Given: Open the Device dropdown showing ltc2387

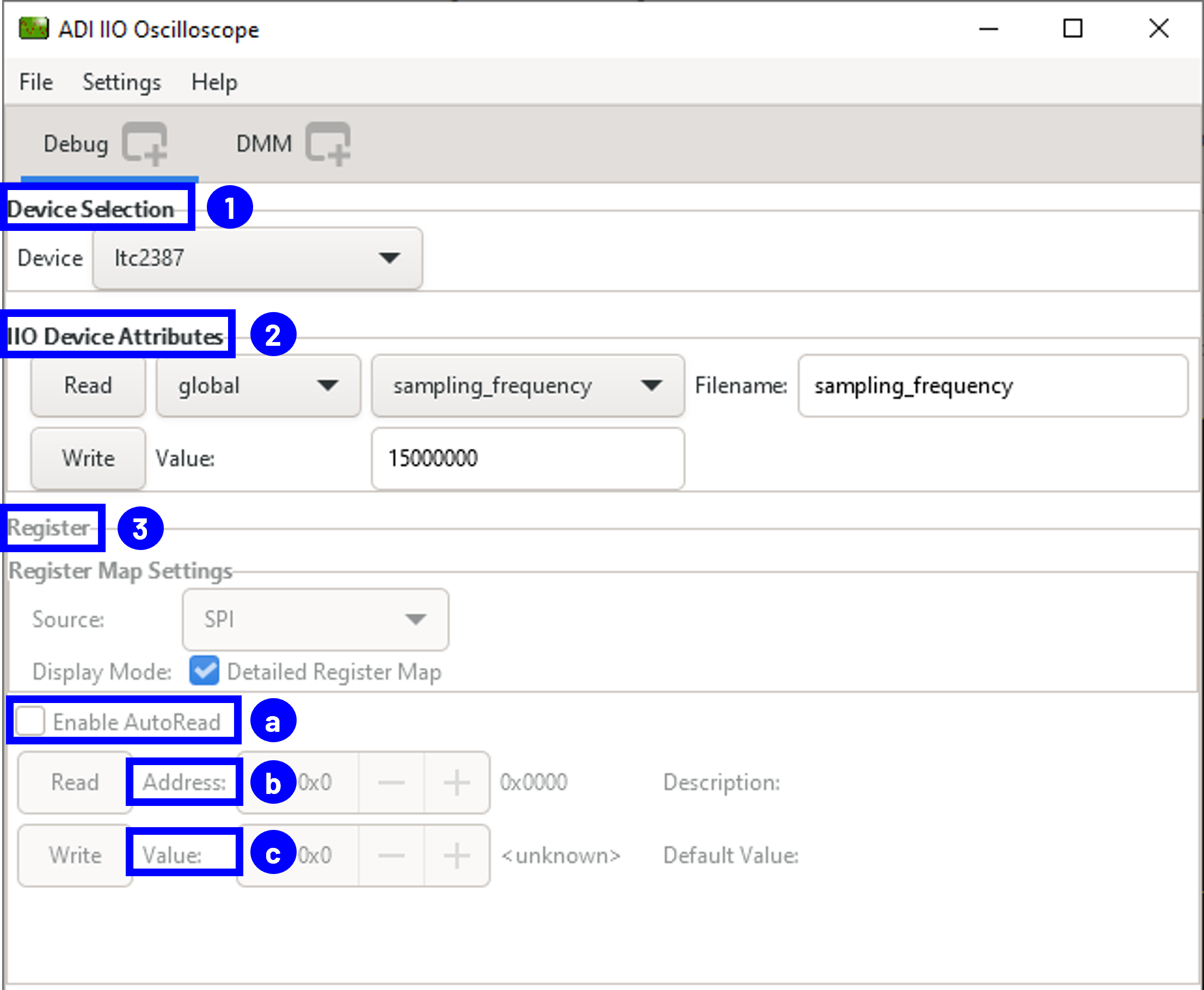Looking at the screenshot, I should pos(257,258).
